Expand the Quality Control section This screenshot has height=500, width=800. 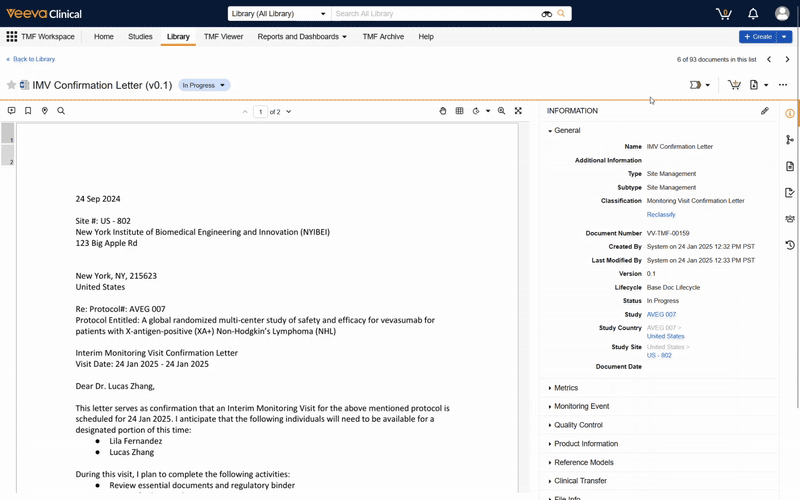pos(575,425)
